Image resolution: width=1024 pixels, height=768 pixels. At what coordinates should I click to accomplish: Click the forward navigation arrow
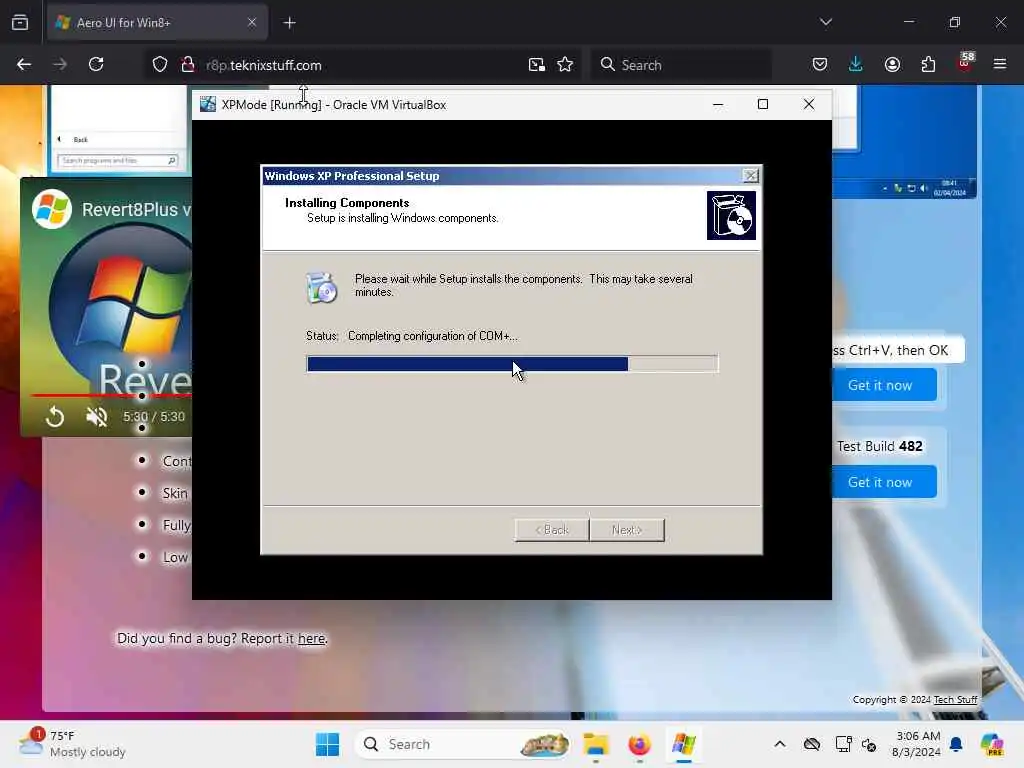60,65
